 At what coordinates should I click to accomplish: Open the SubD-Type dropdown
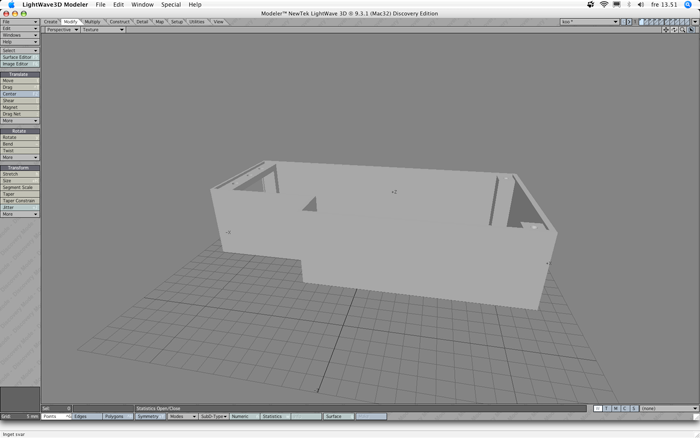213,417
